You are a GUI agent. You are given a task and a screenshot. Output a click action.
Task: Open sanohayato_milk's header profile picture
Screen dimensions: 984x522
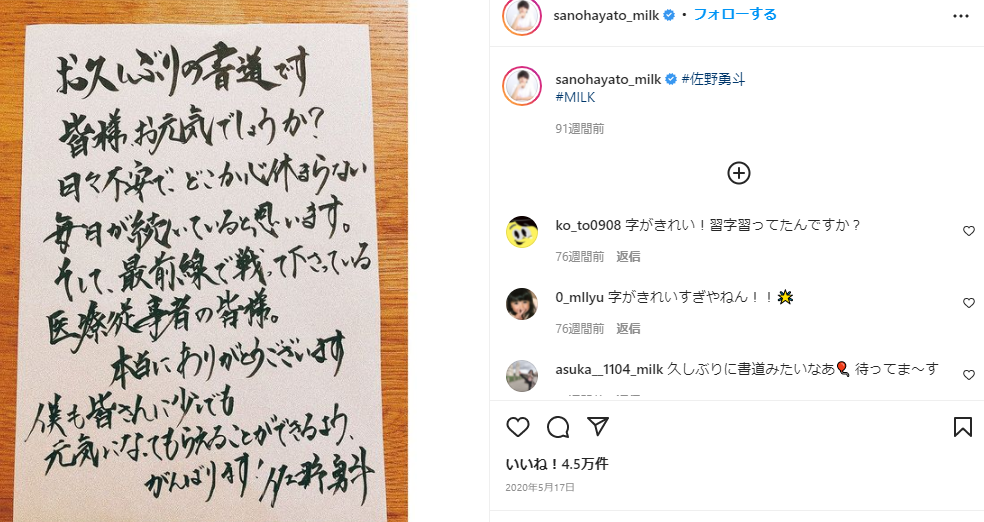522,15
